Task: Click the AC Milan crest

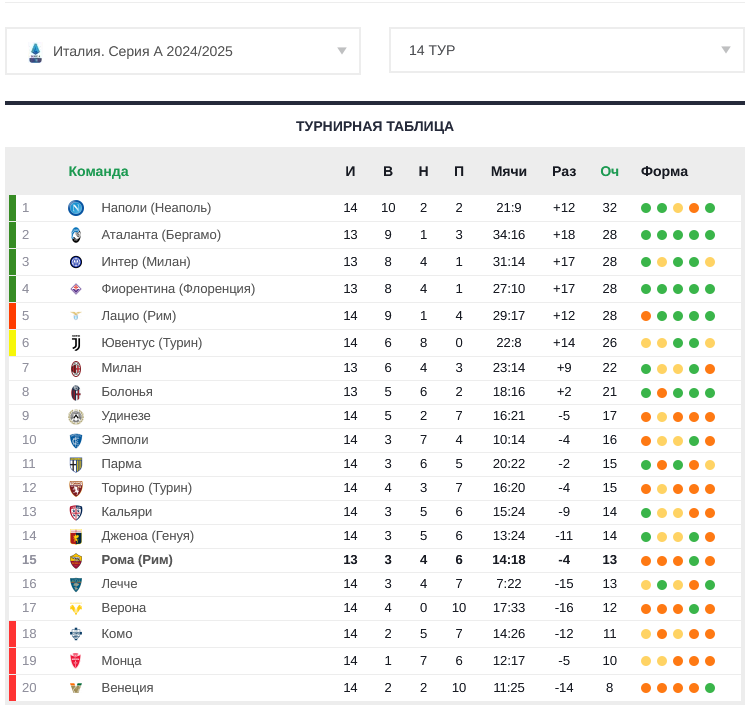Action: pyautogui.click(x=76, y=368)
